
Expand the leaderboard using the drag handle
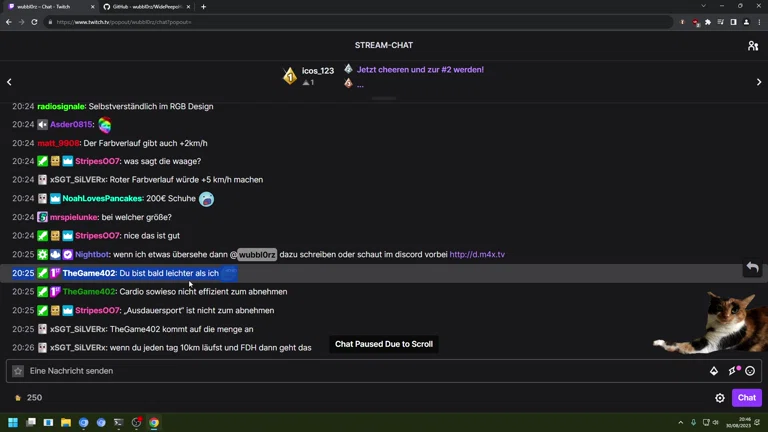[x=384, y=98]
